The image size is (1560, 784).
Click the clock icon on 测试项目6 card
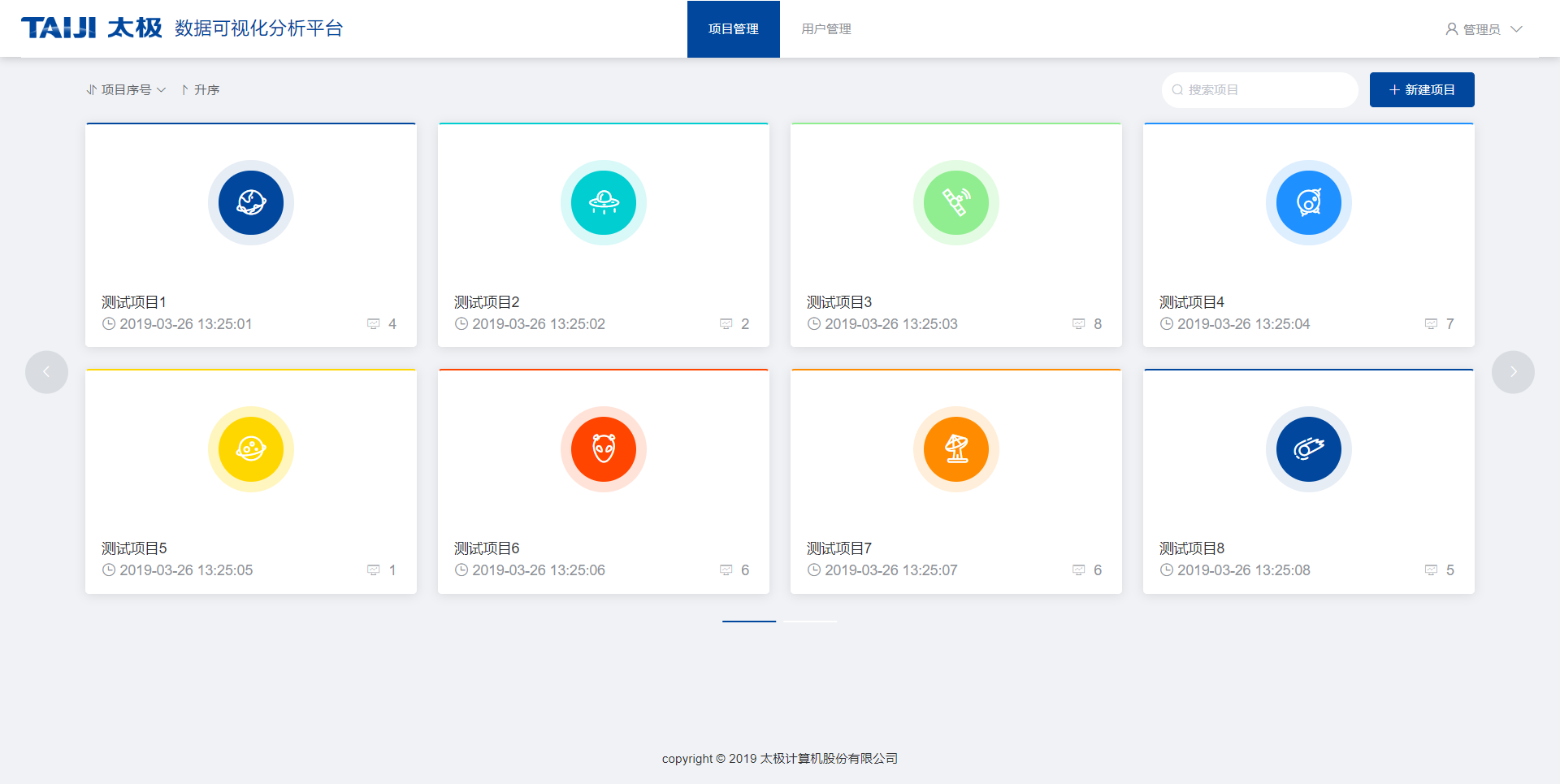461,570
